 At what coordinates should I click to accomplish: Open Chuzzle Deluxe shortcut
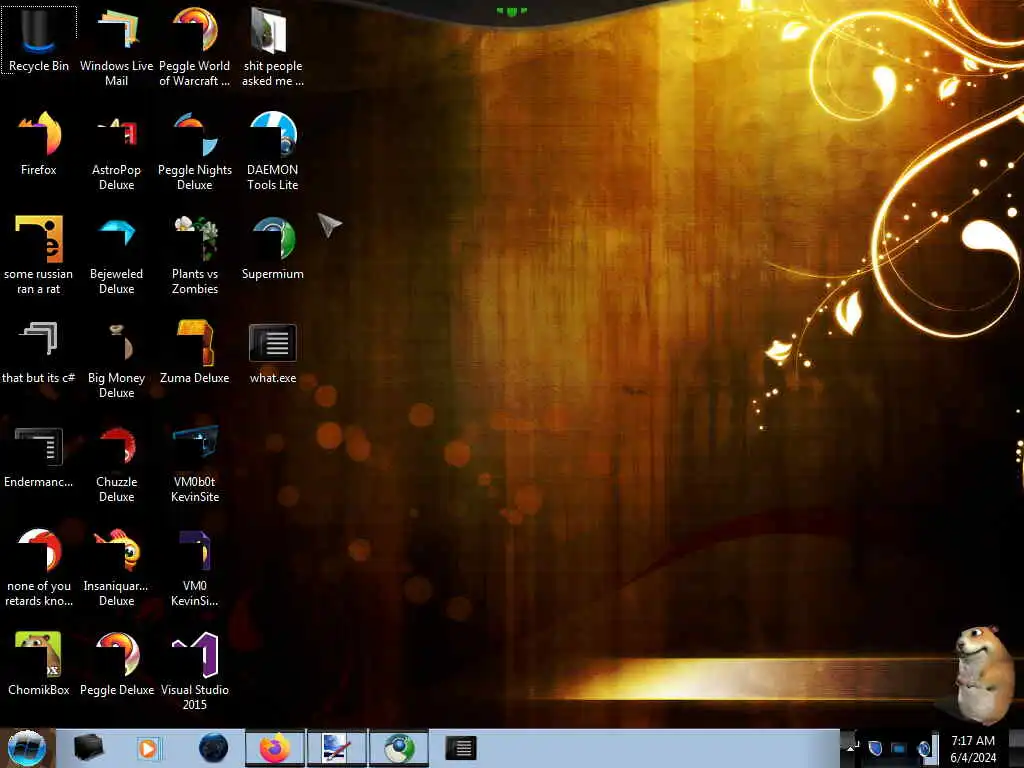tap(116, 463)
